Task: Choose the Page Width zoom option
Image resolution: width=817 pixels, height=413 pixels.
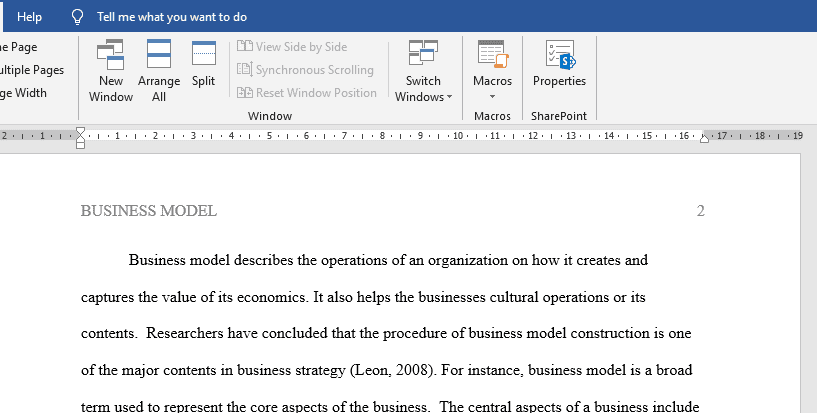Action: [23, 93]
